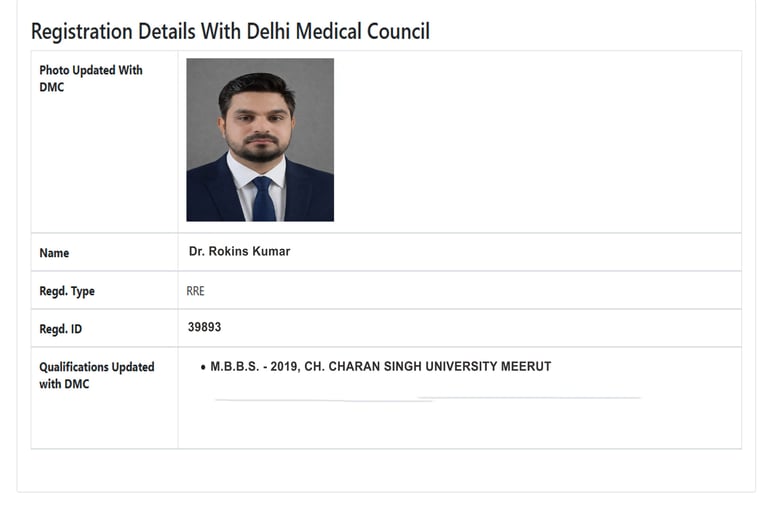Click the surname "Kumar" in the Name row

click(x=270, y=251)
